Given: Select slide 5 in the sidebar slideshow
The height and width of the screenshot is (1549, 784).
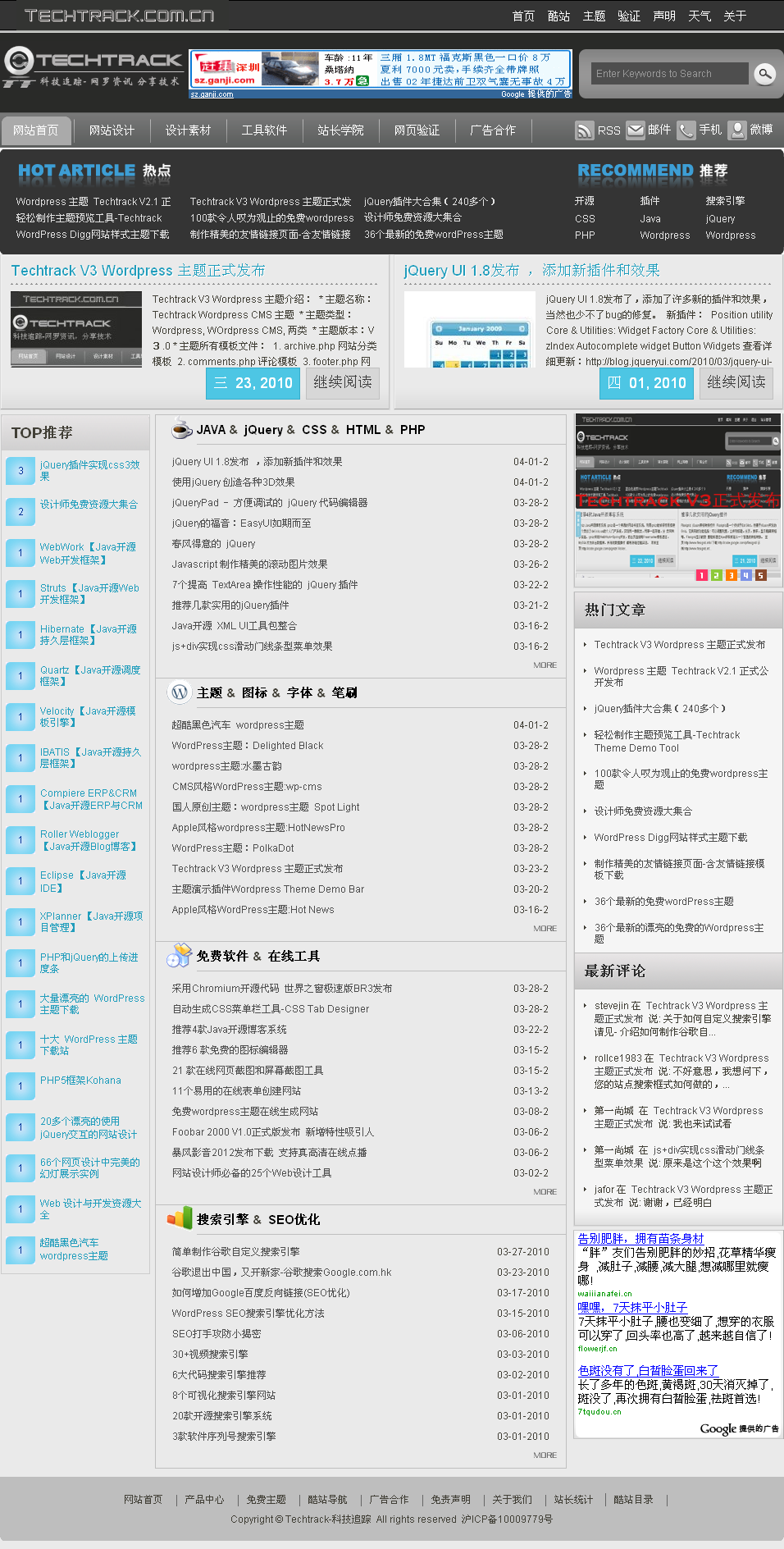Looking at the screenshot, I should point(760,576).
